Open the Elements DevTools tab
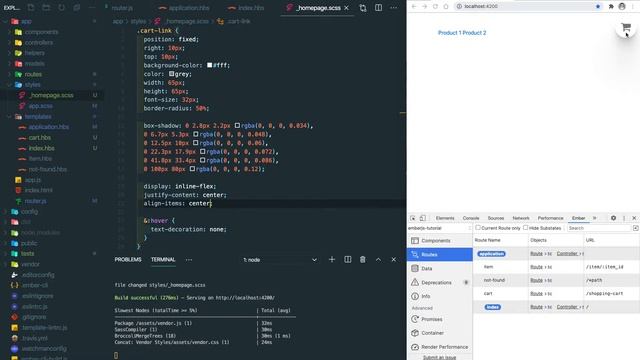640x360 pixels. pos(445,218)
